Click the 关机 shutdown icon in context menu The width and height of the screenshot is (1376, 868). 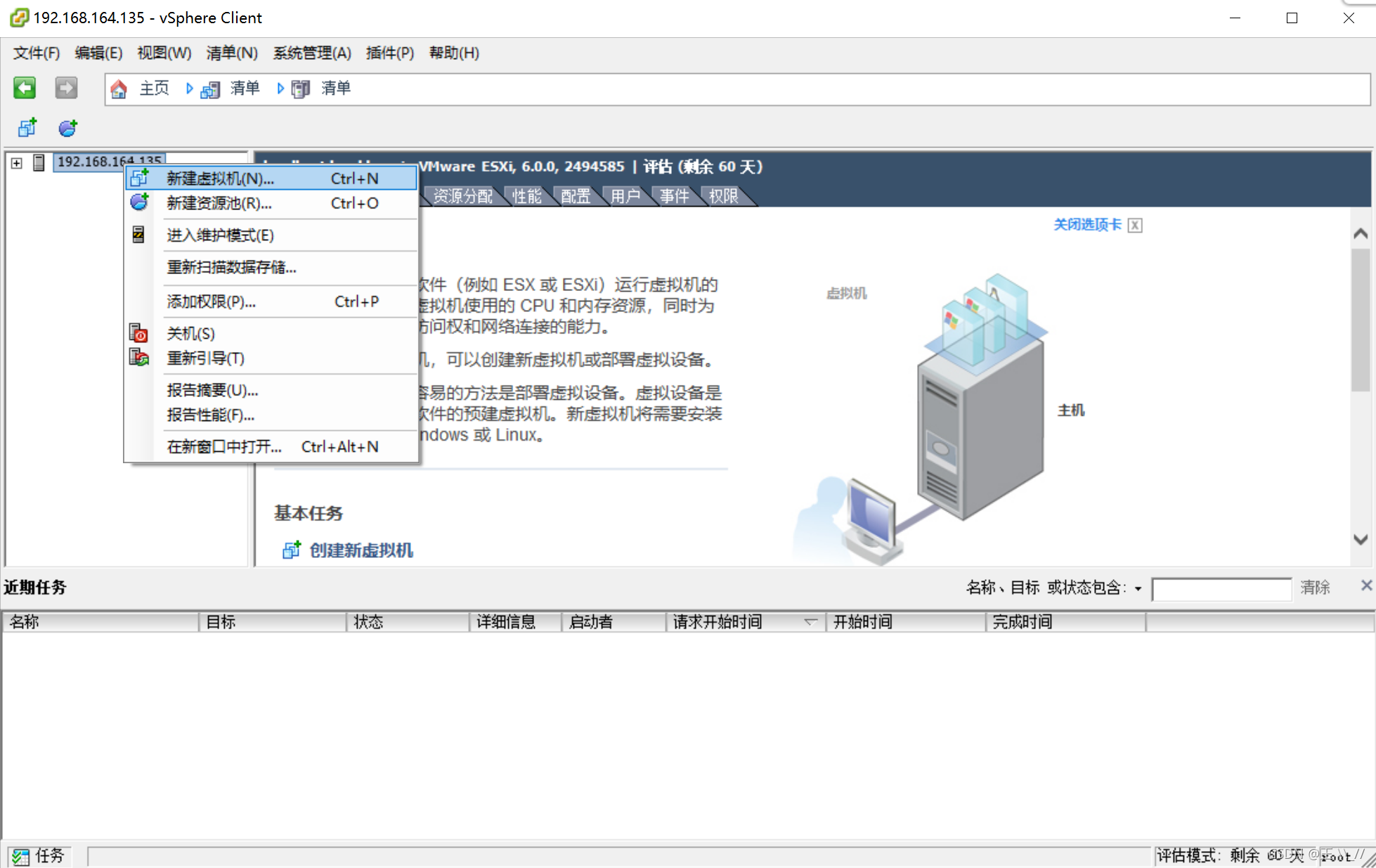[x=139, y=333]
